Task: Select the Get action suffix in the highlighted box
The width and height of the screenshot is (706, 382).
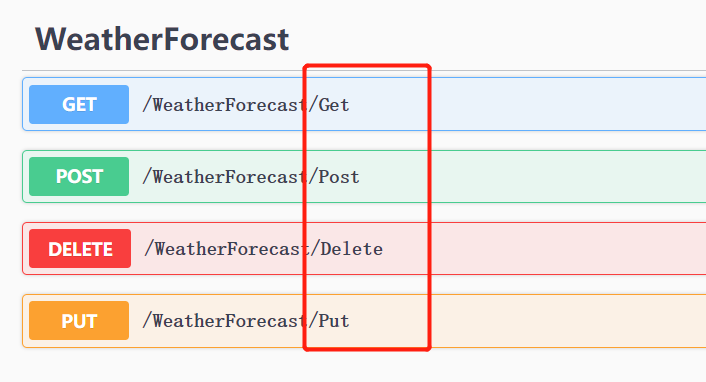Action: point(334,105)
